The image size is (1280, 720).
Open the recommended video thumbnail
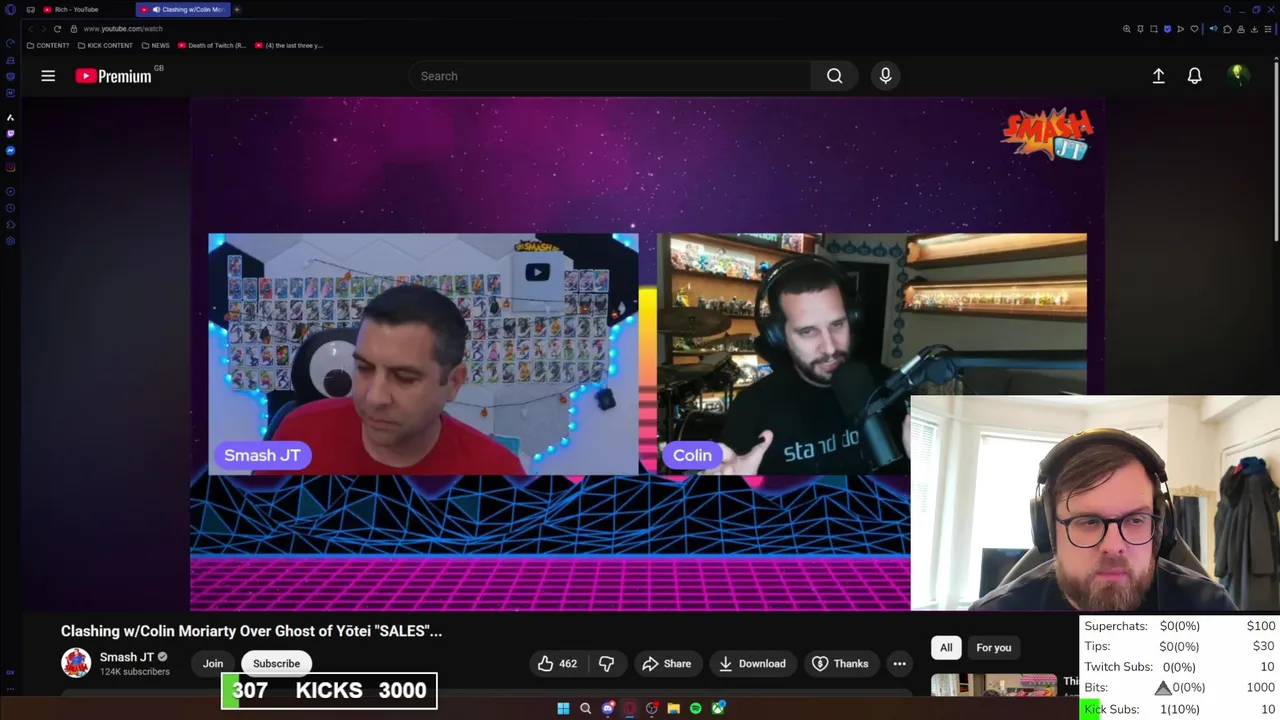point(993,685)
